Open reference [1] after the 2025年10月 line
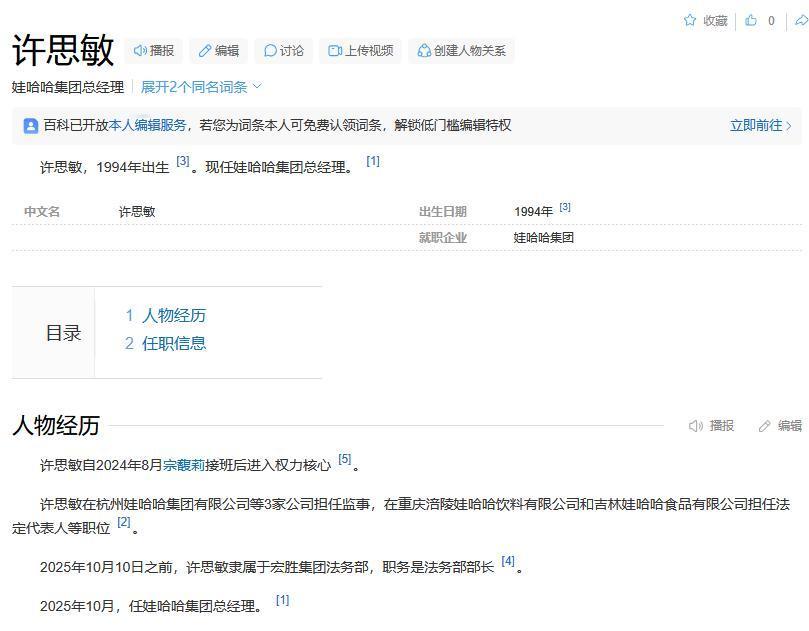This screenshot has height=631, width=809. [282, 600]
